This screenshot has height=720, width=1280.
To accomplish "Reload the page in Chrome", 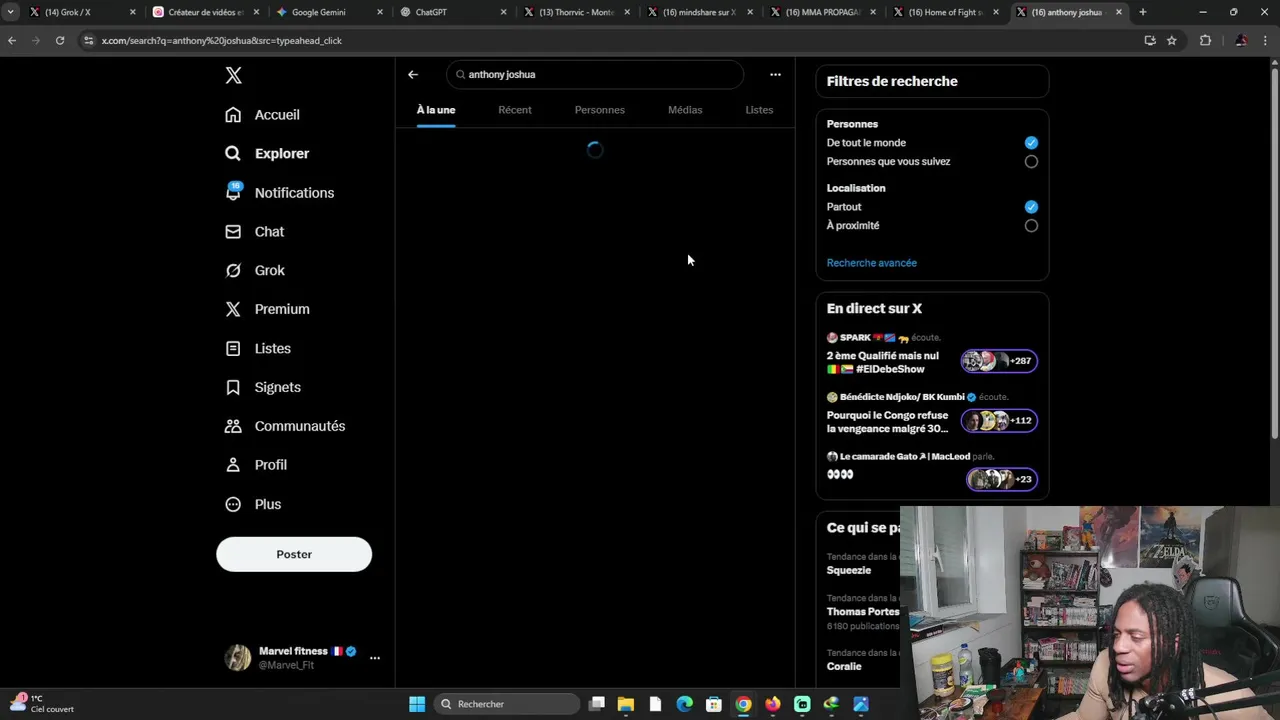I will 60,40.
